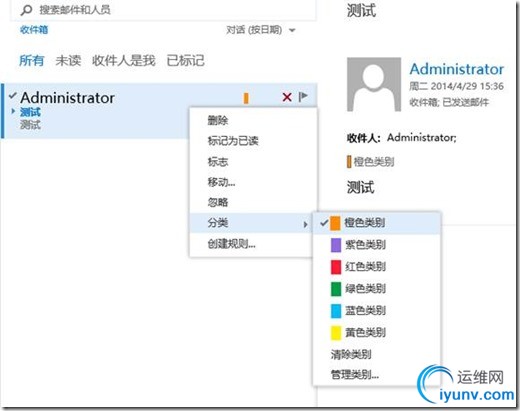
Task: Click the gray 测试 preview line in list
Action: click(30, 125)
